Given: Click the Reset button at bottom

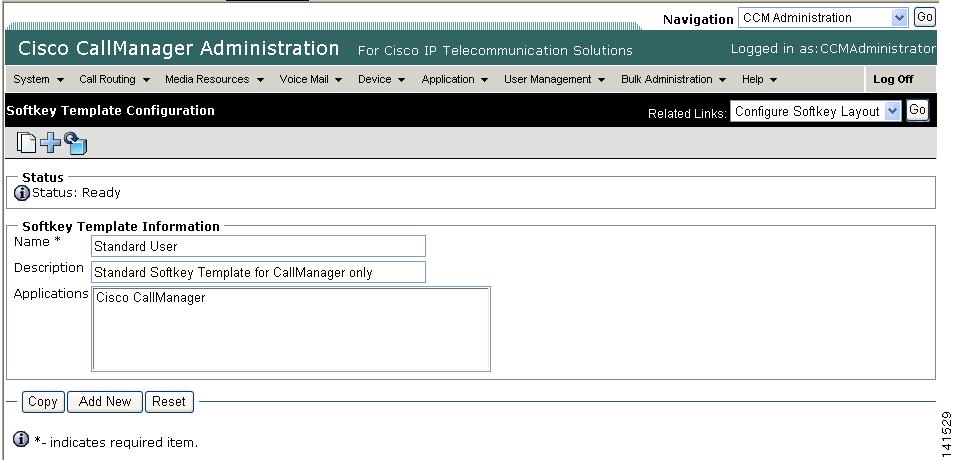Looking at the screenshot, I should point(169,402).
